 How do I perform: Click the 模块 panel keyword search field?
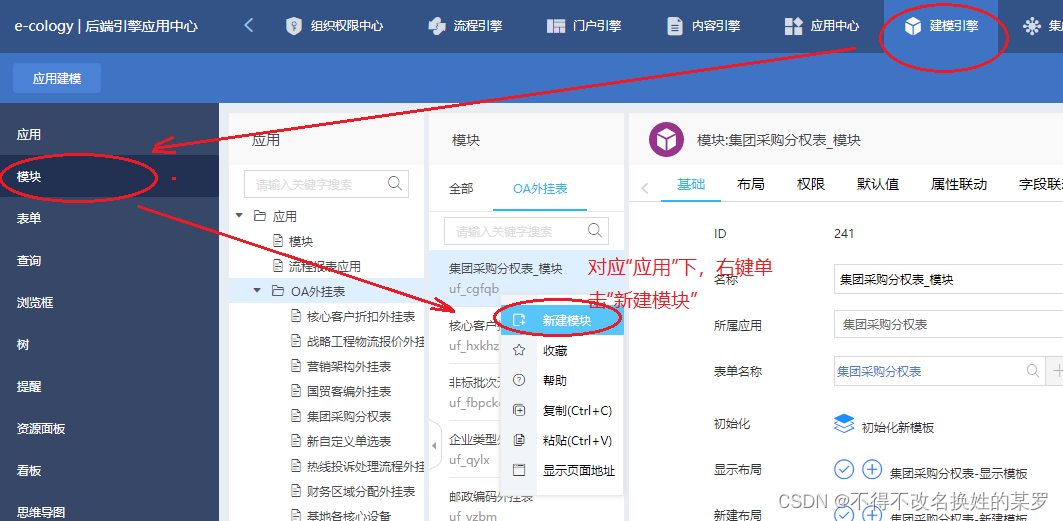click(x=526, y=231)
